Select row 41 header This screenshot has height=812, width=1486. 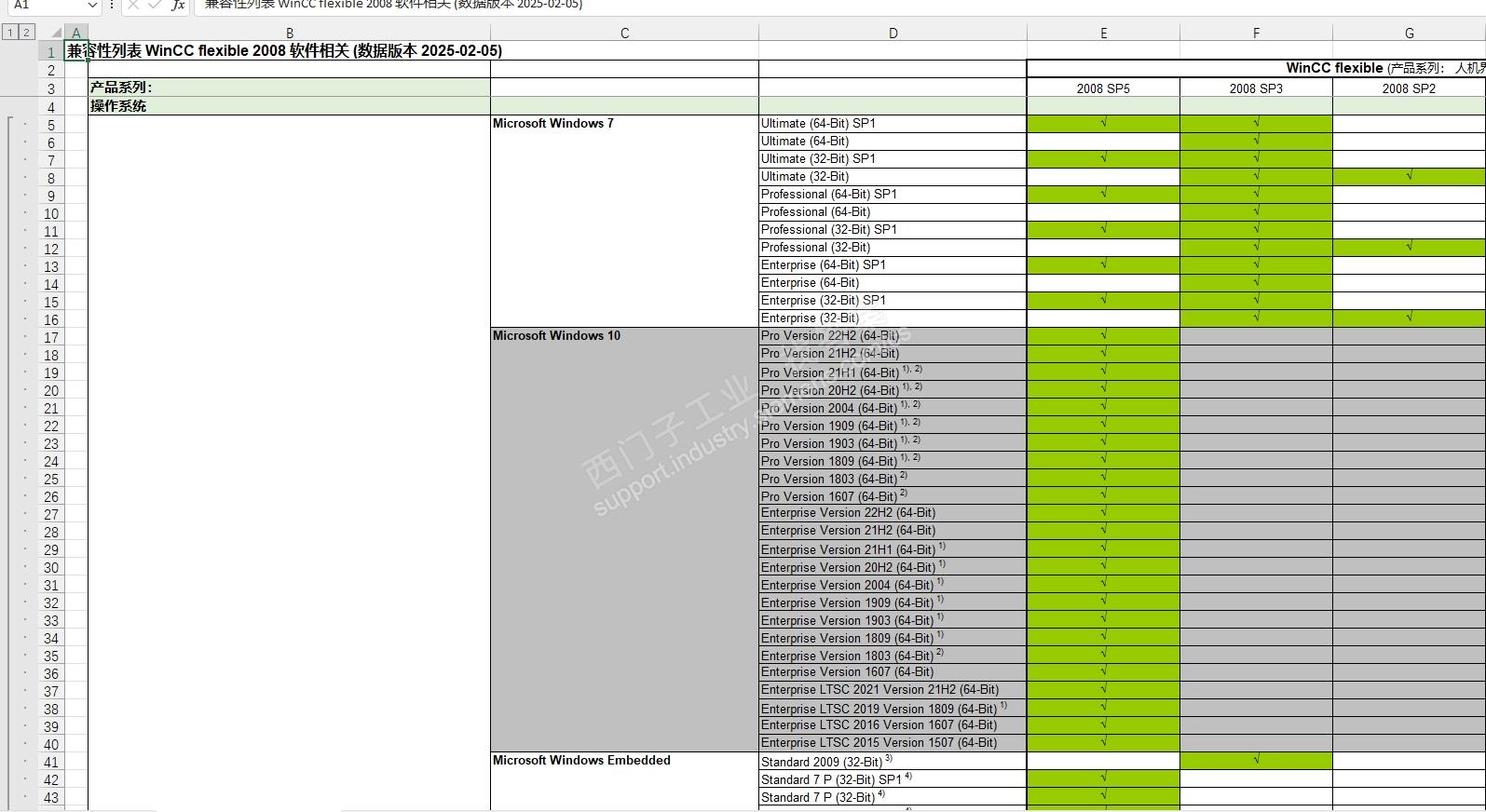click(51, 762)
